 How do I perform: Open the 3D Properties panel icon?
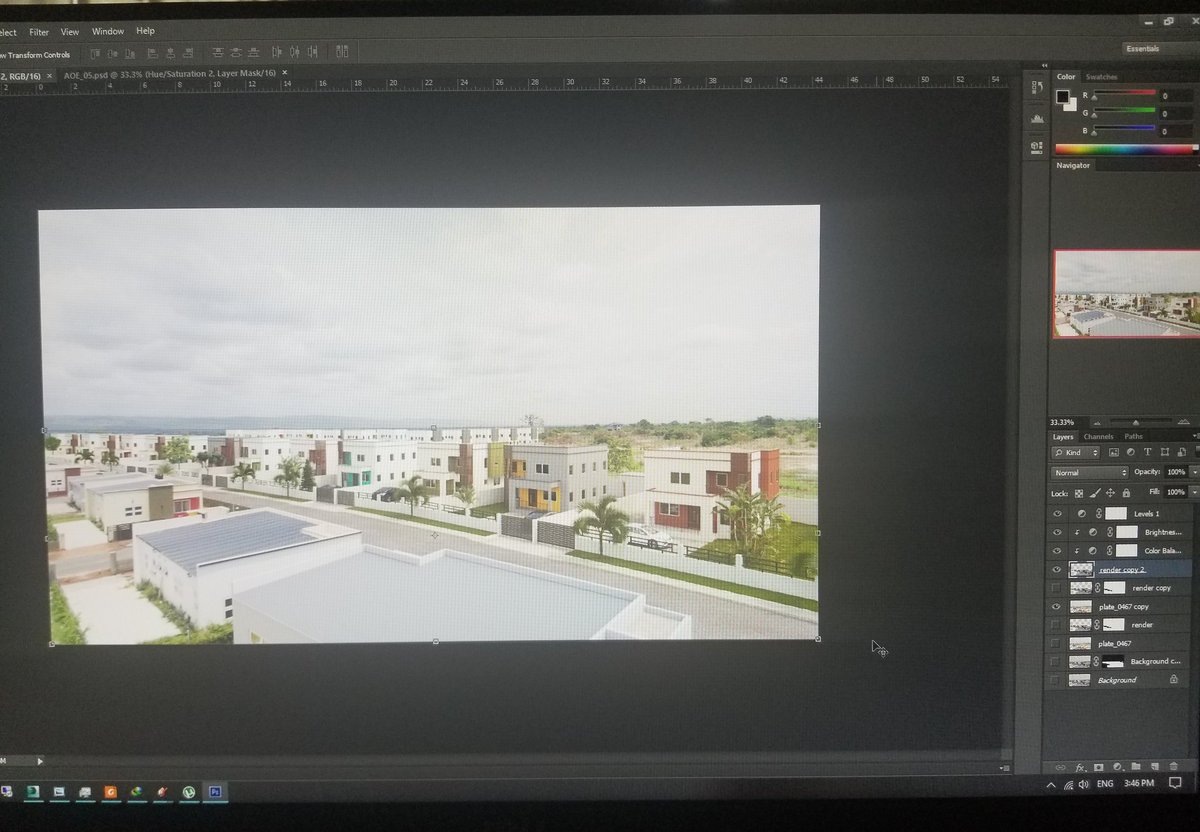point(1036,146)
